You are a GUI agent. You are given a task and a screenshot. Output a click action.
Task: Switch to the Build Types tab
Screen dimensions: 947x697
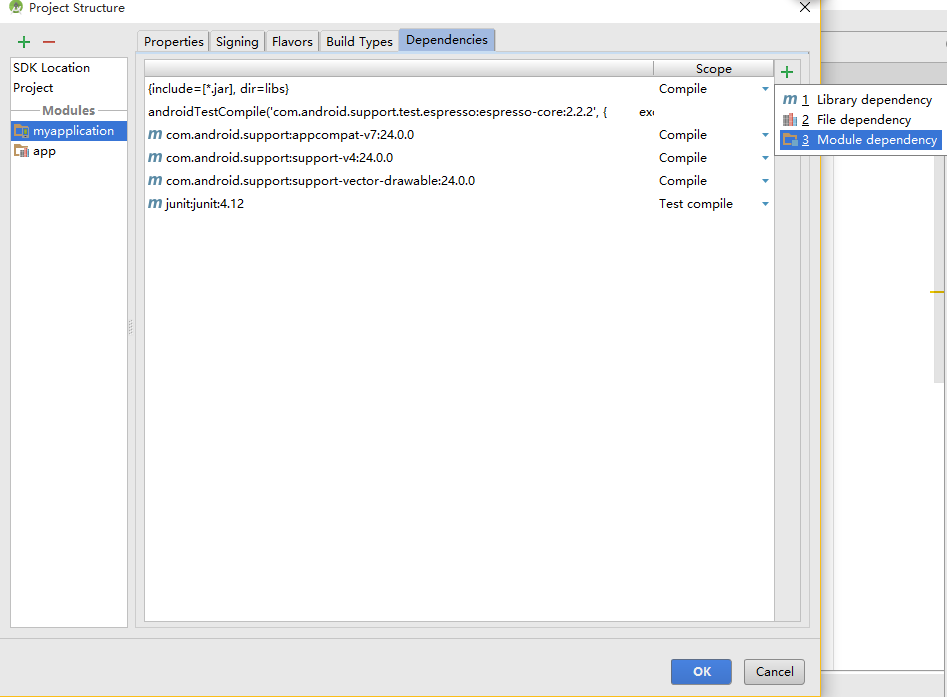pos(359,41)
